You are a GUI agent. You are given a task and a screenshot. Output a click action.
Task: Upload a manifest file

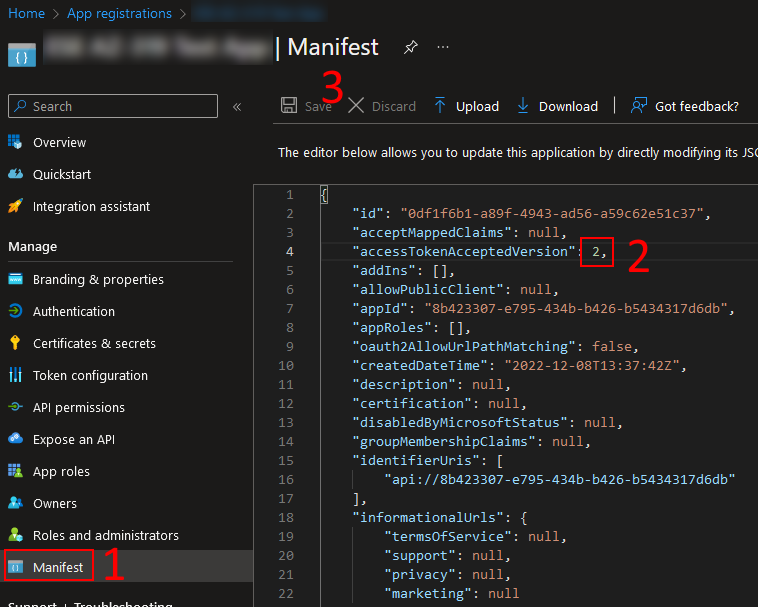466,106
